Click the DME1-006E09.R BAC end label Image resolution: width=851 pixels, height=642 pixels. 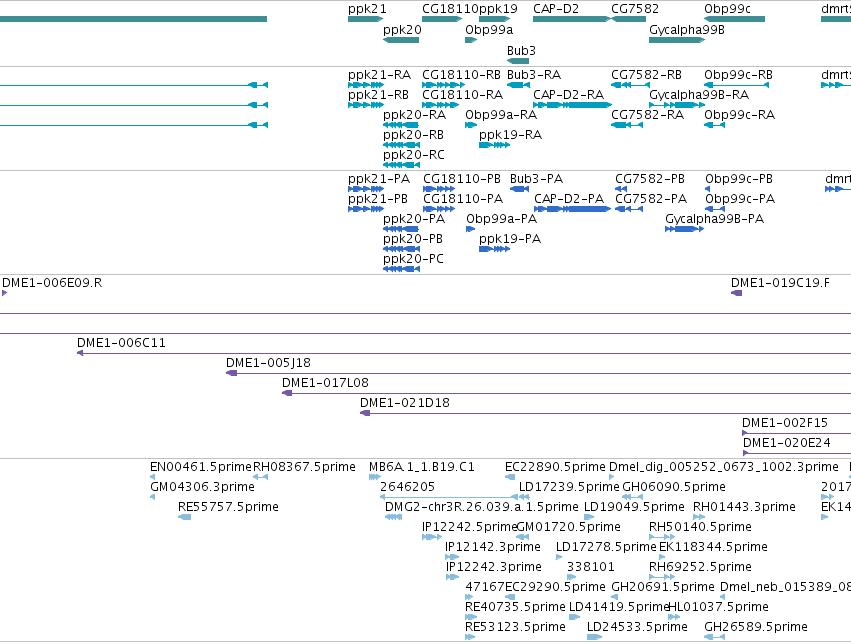52,283
